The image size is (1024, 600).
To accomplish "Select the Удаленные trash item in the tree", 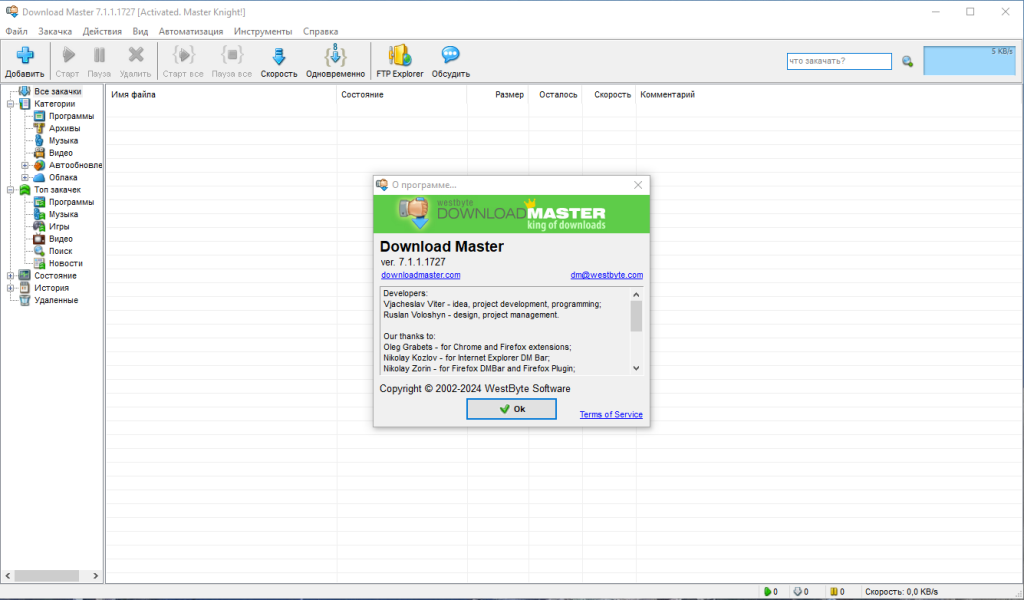I will (x=56, y=300).
